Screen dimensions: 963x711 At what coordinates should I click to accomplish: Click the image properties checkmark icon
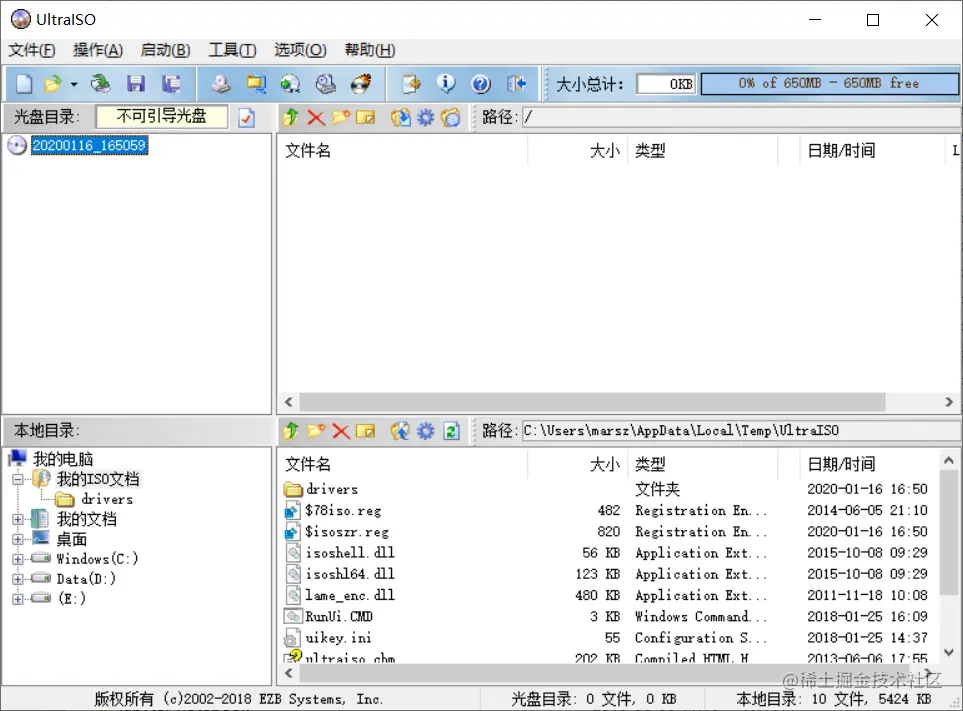[x=246, y=117]
